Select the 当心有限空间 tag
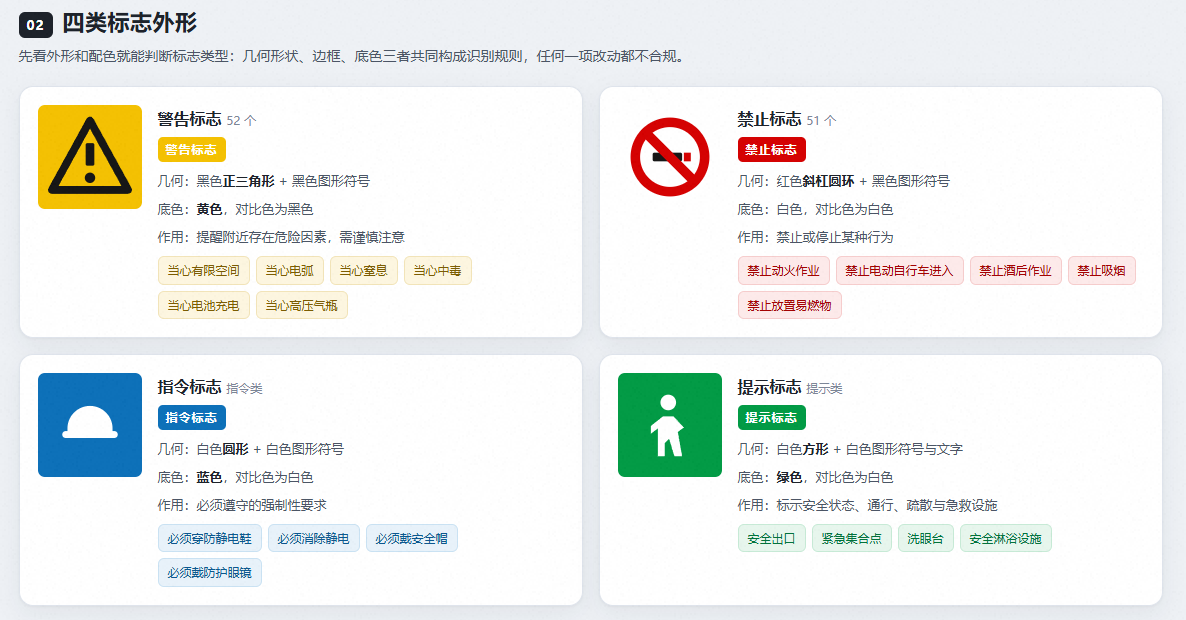Image resolution: width=1186 pixels, height=620 pixels. 203,271
